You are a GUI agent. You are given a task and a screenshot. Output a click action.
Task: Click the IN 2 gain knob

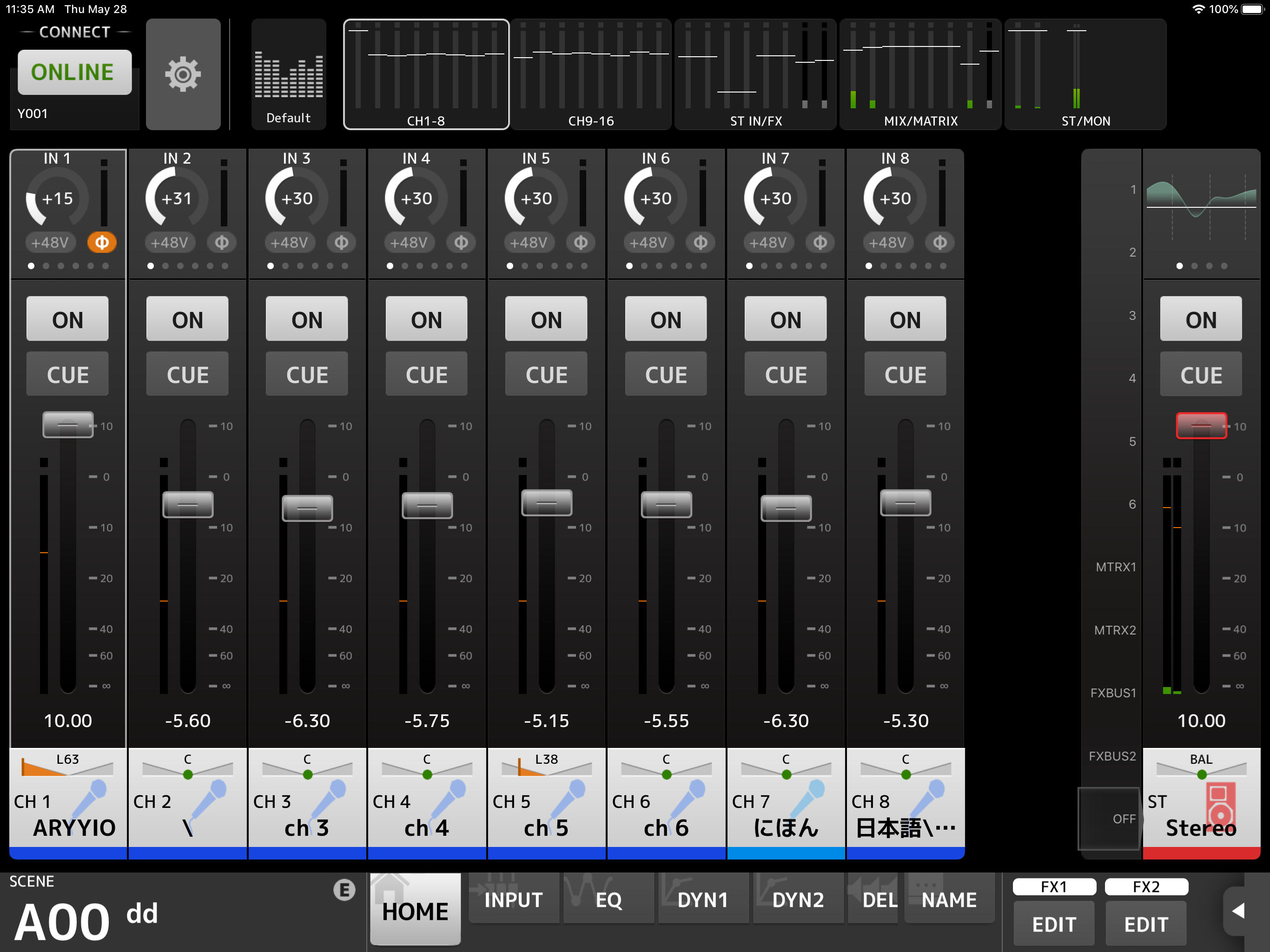(176, 198)
